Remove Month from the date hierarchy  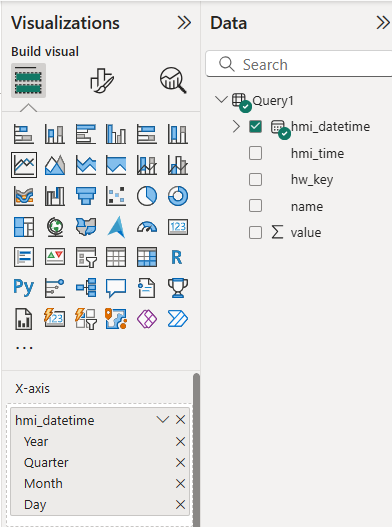click(x=181, y=484)
